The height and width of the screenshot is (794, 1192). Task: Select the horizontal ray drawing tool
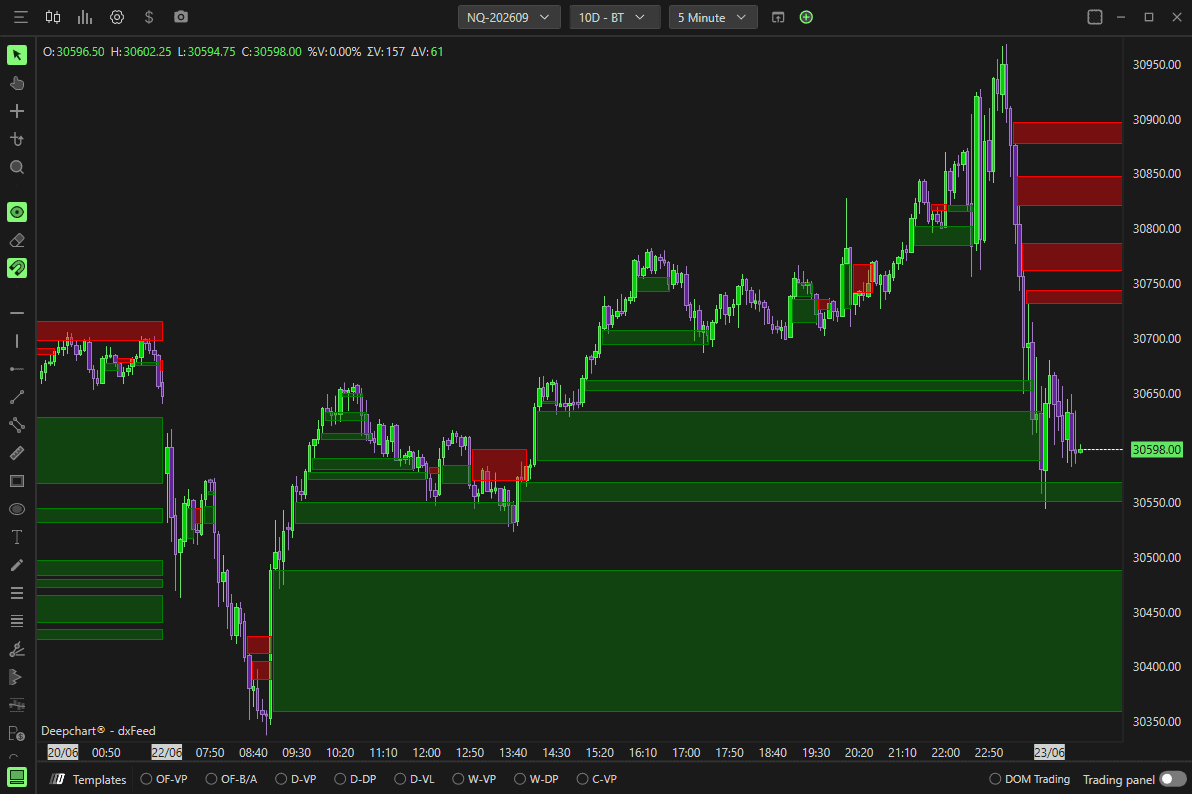[17, 369]
